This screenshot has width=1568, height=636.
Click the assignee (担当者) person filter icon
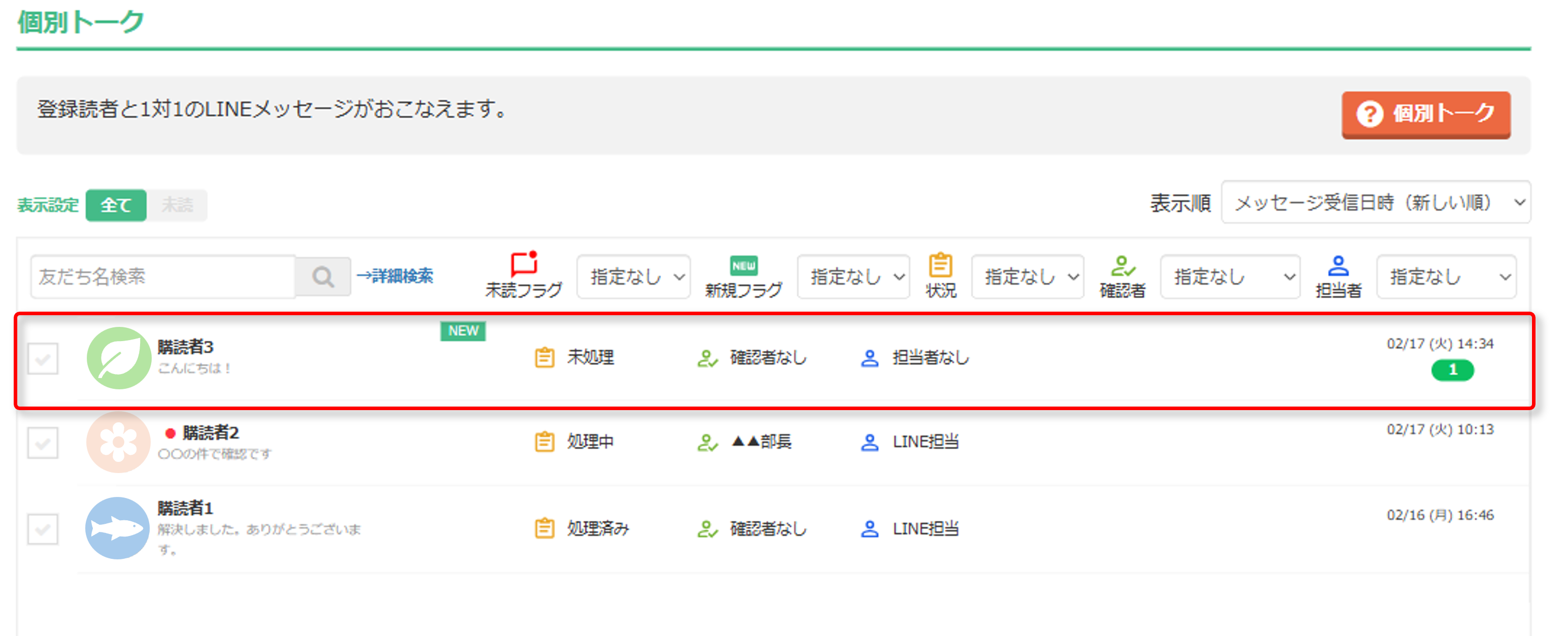click(1338, 265)
